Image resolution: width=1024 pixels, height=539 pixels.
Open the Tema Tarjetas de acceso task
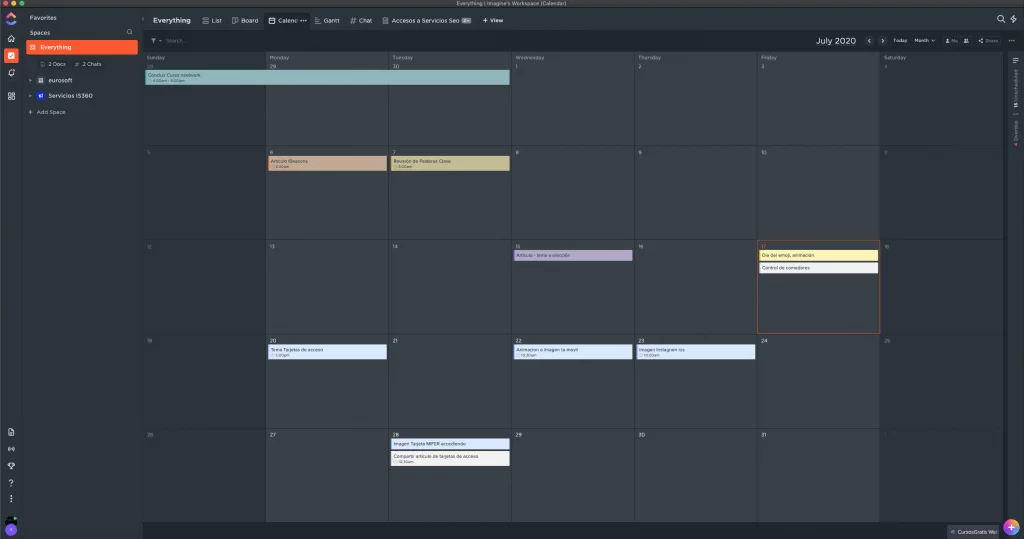click(327, 352)
